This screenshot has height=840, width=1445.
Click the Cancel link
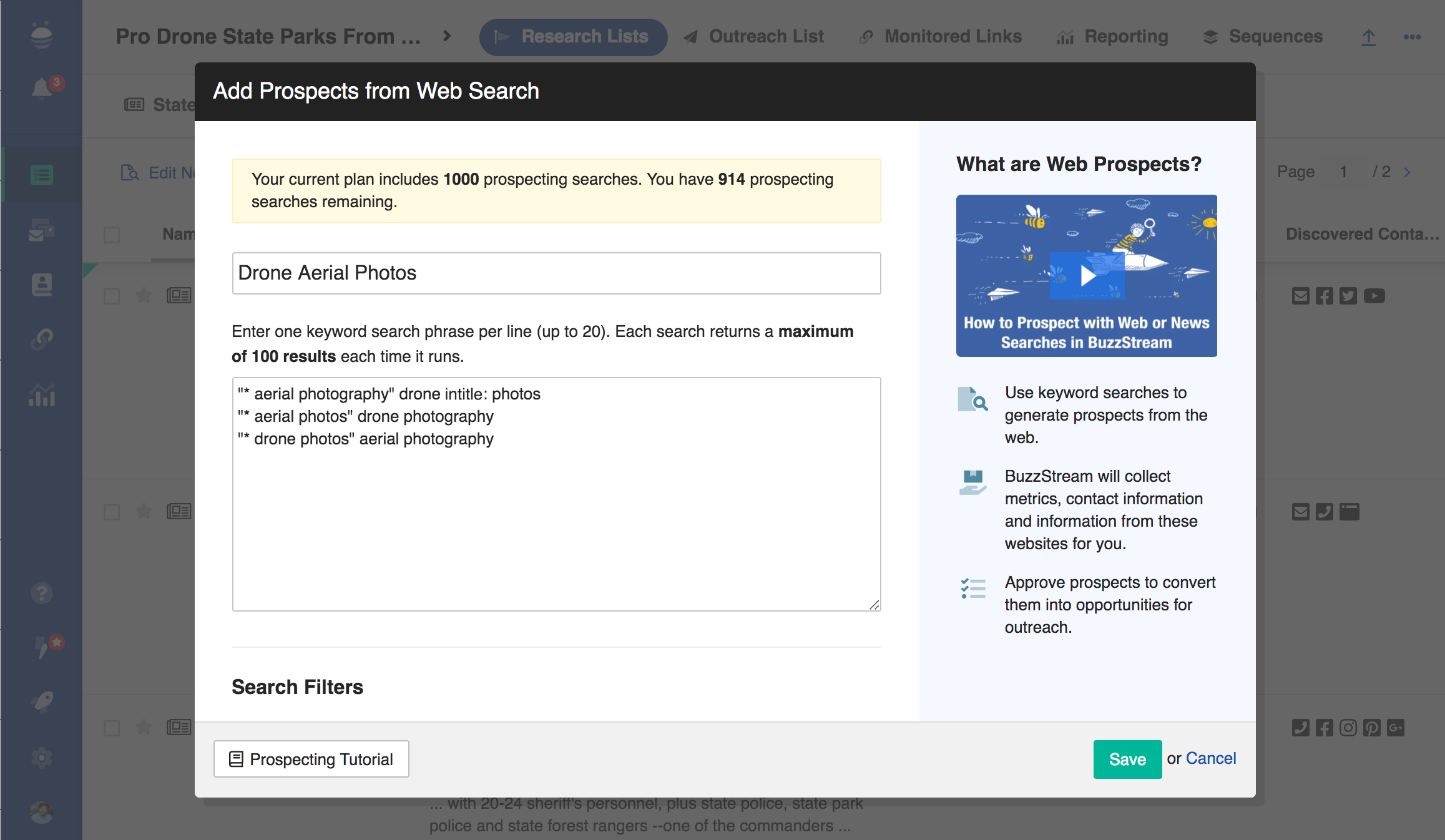click(1210, 758)
